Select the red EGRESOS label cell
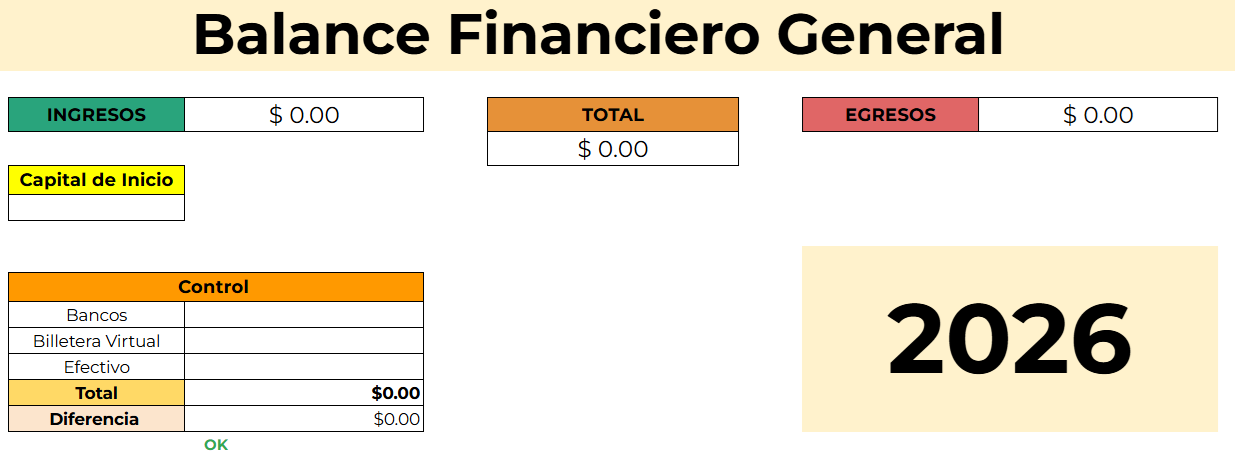 tap(890, 115)
